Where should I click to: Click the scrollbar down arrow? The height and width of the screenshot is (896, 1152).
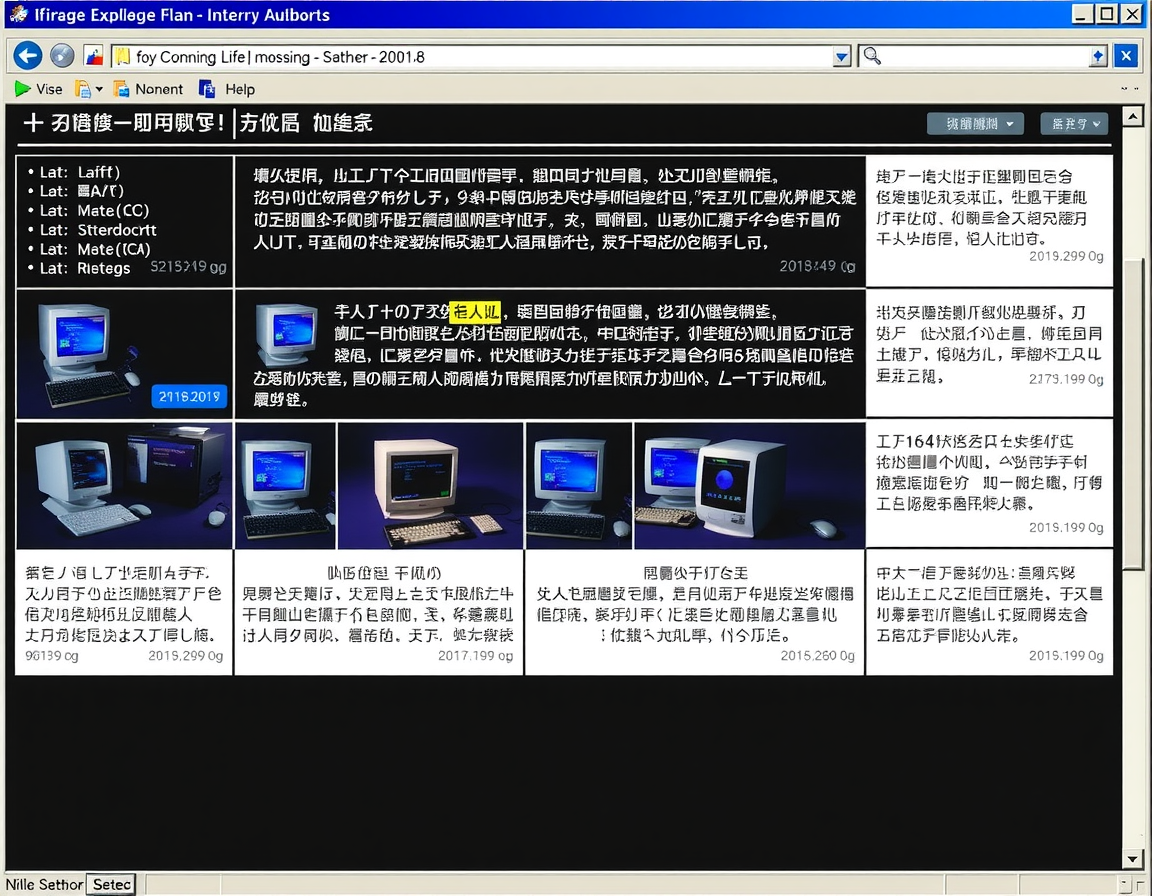pos(1132,859)
